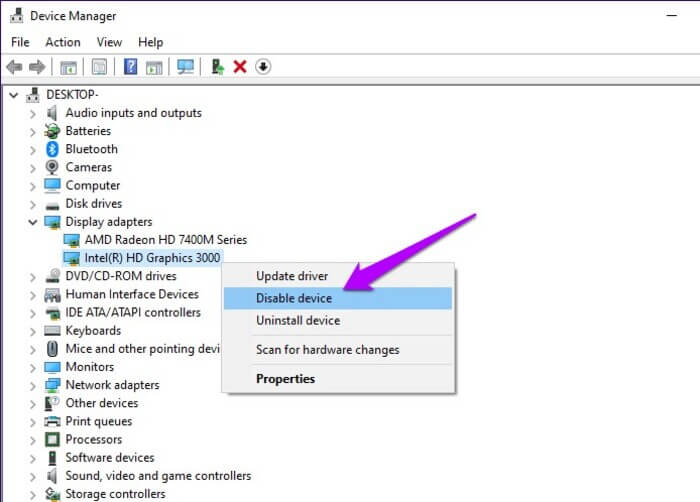Click the Action Pane toolbar icon

(154, 67)
